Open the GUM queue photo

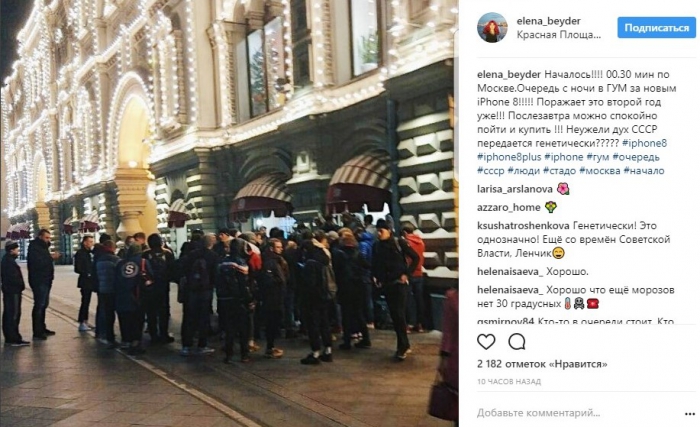click(x=229, y=214)
